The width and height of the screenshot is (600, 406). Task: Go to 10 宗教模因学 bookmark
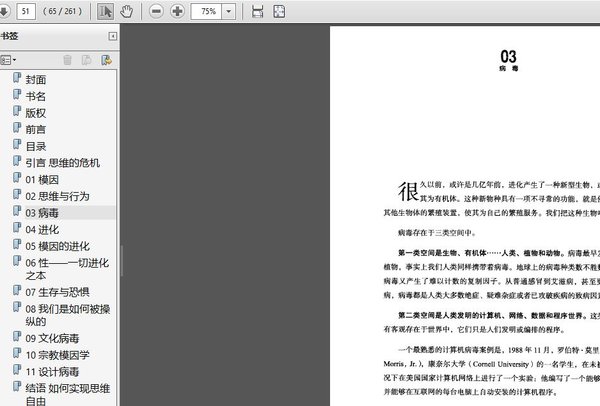(57, 355)
